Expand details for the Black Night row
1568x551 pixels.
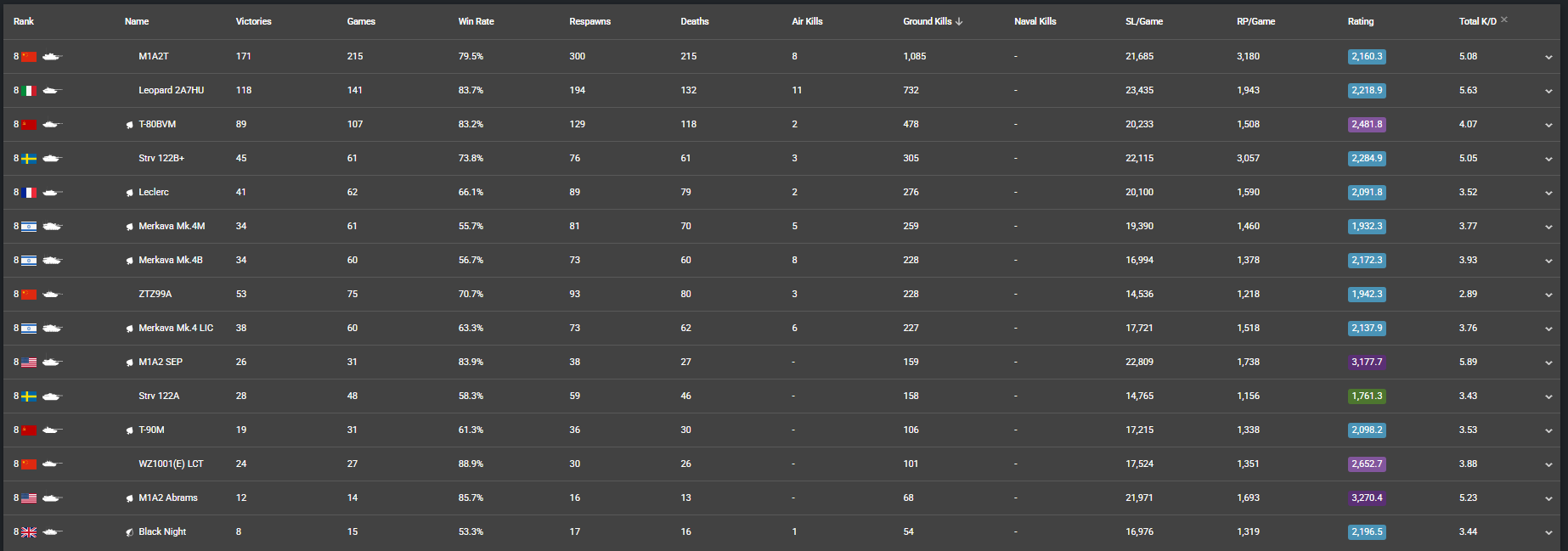pos(1548,533)
